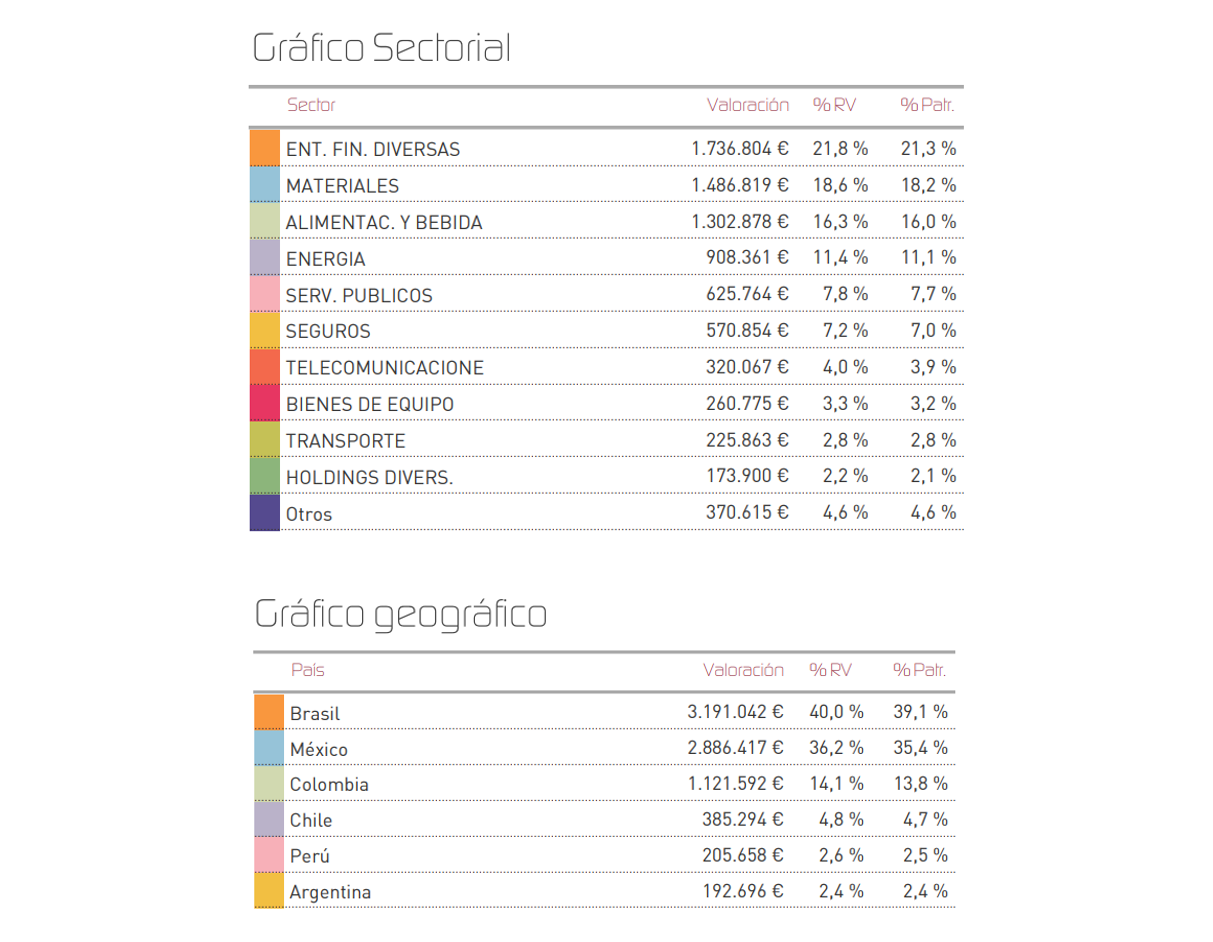
Task: Click the Sector column header
Action: tap(311, 105)
